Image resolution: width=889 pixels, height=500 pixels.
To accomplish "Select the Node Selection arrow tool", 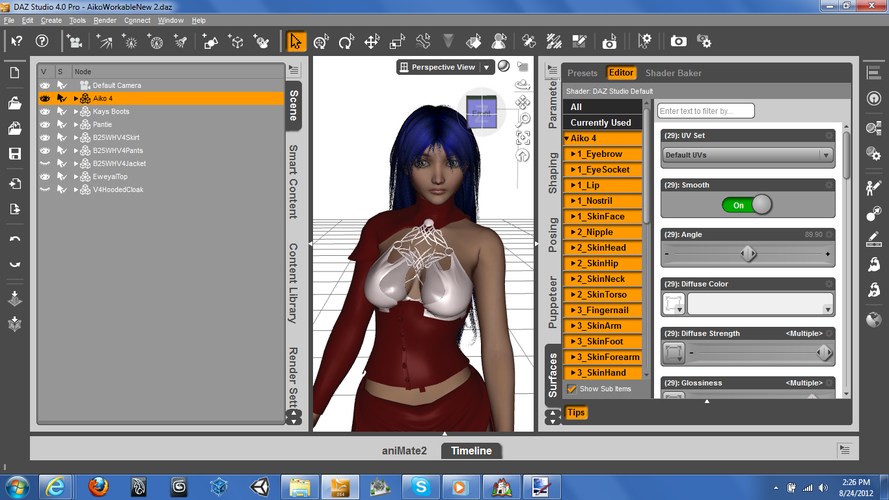I will (295, 41).
